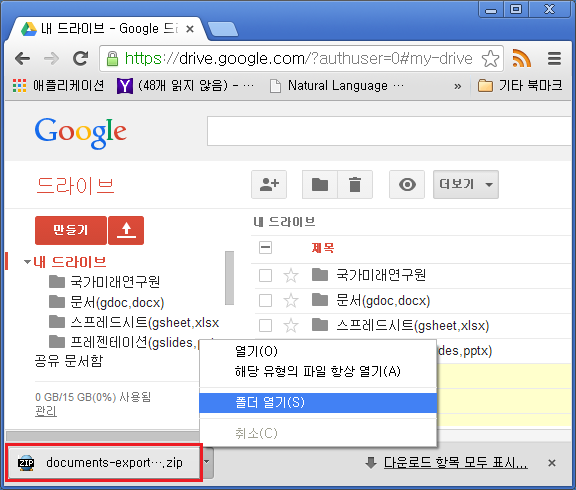This screenshot has width=576, height=490.
Task: Click 다운로드 항목 모두 표시 link
Action: [456, 463]
